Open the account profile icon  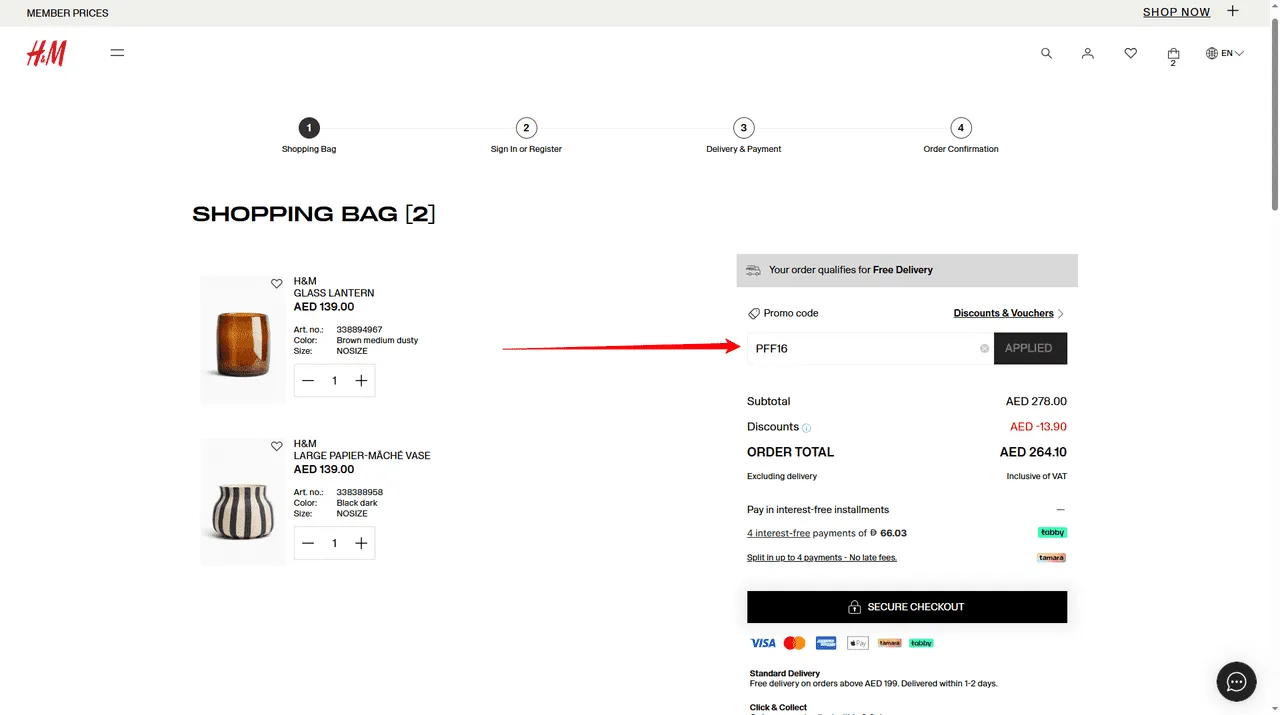click(x=1088, y=53)
